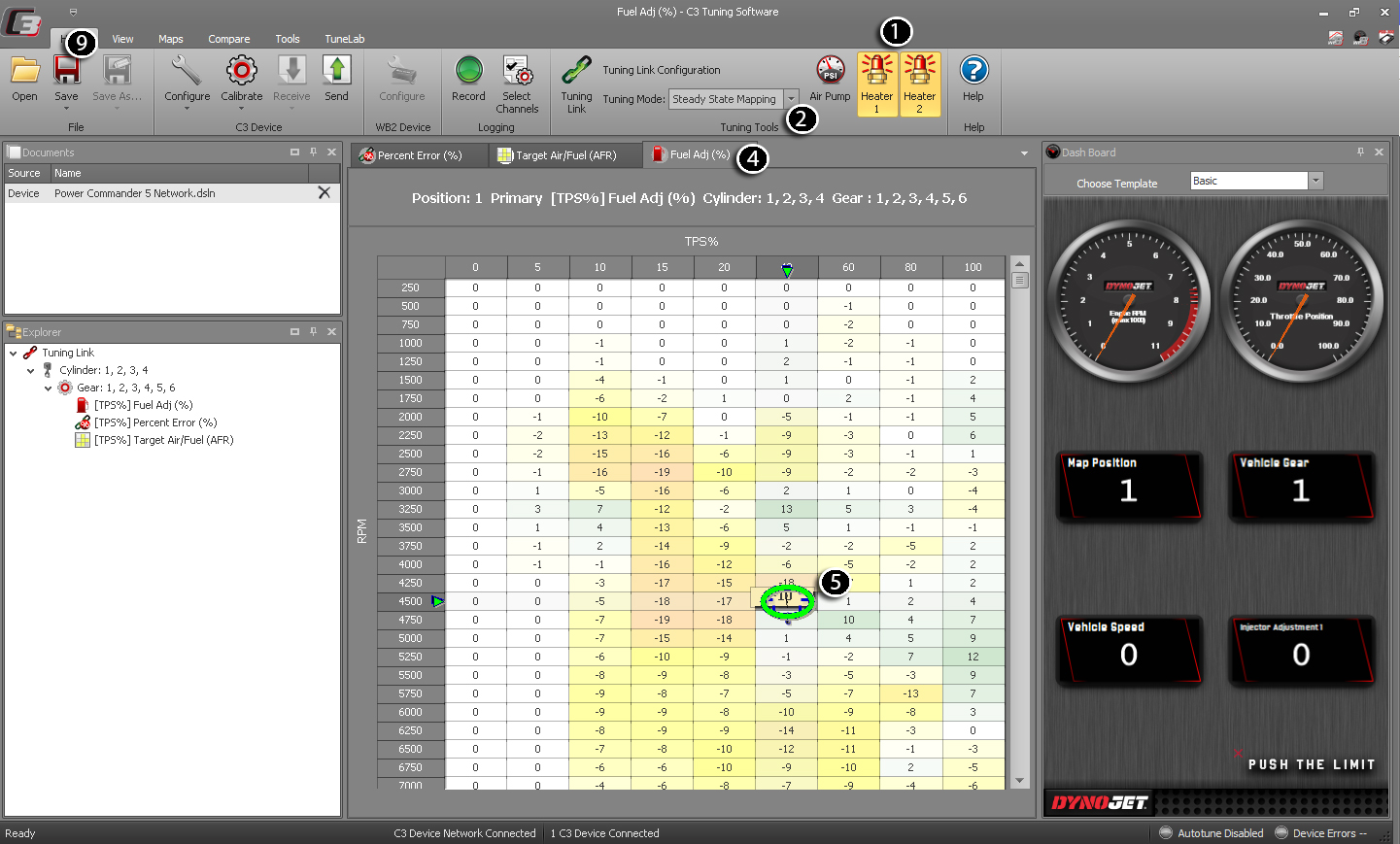
Task: Click the Help button
Action: click(973, 78)
